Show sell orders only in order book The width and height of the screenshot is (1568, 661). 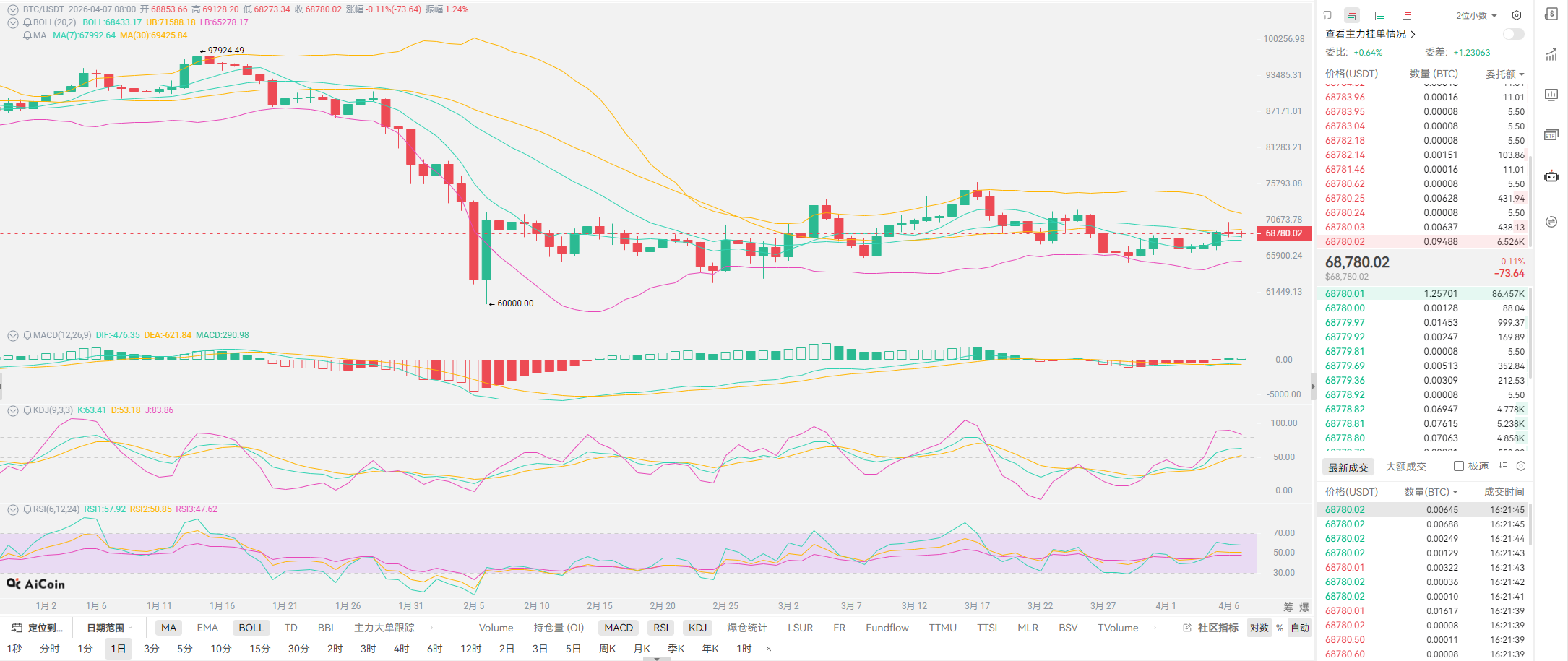pyautogui.click(x=1407, y=15)
